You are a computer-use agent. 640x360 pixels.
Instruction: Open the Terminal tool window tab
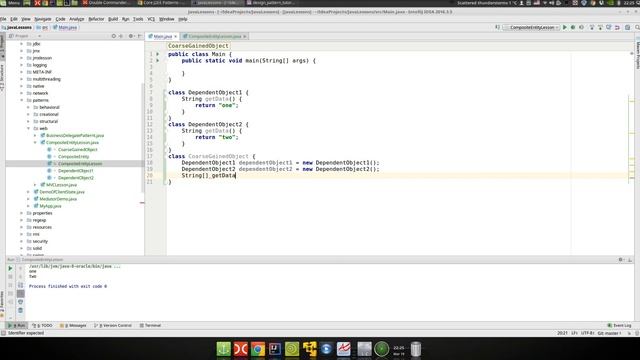coord(150,325)
